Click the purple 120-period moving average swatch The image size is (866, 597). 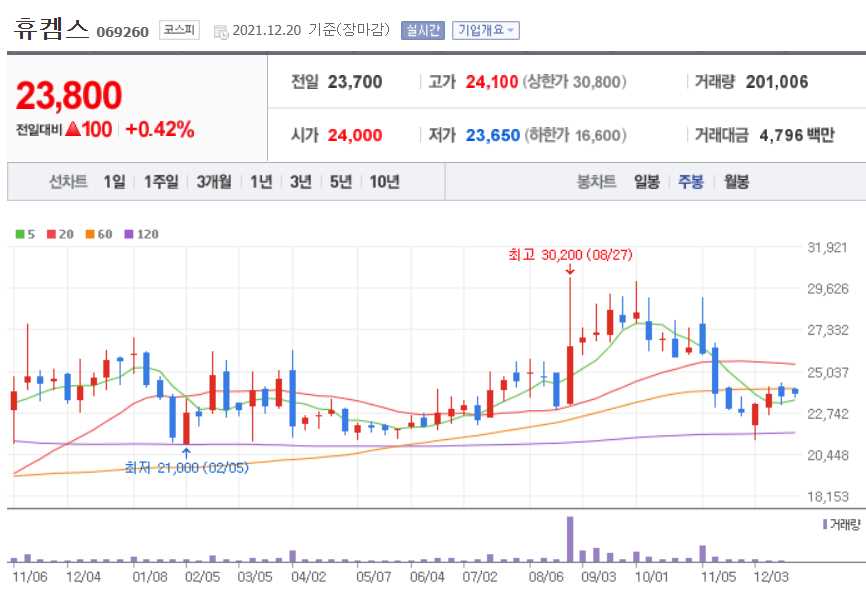[x=129, y=234]
